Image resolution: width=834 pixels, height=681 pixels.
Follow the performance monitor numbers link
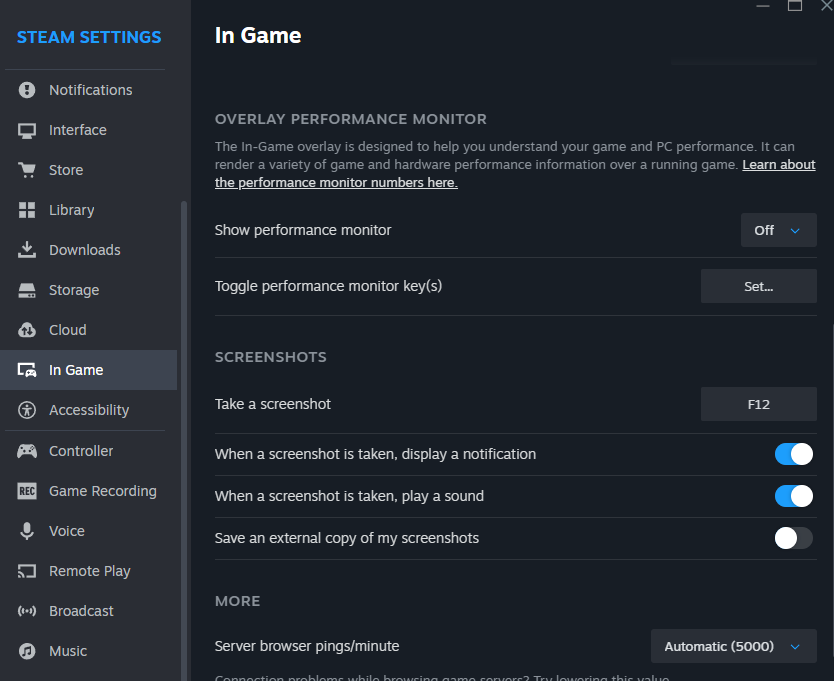point(336,182)
